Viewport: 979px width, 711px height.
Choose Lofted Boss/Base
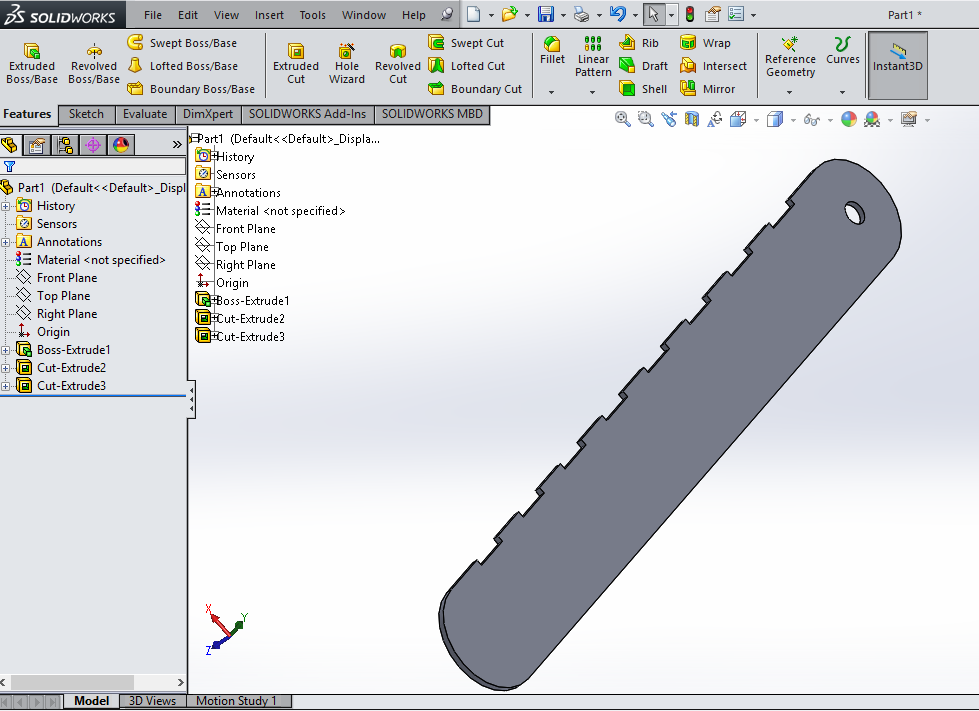182,66
